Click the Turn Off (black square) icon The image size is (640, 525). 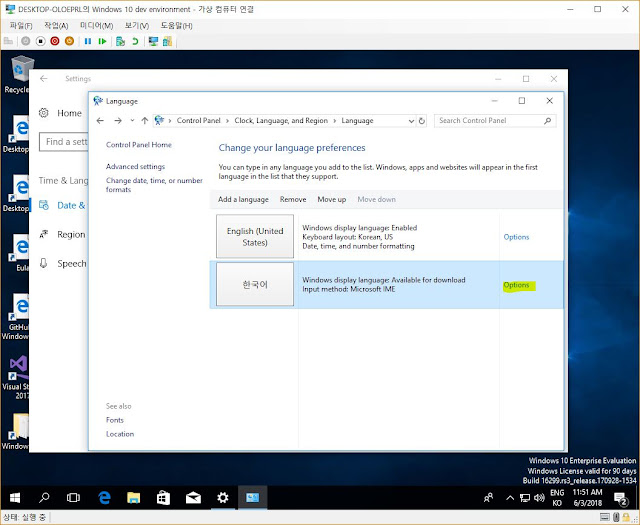[40, 41]
